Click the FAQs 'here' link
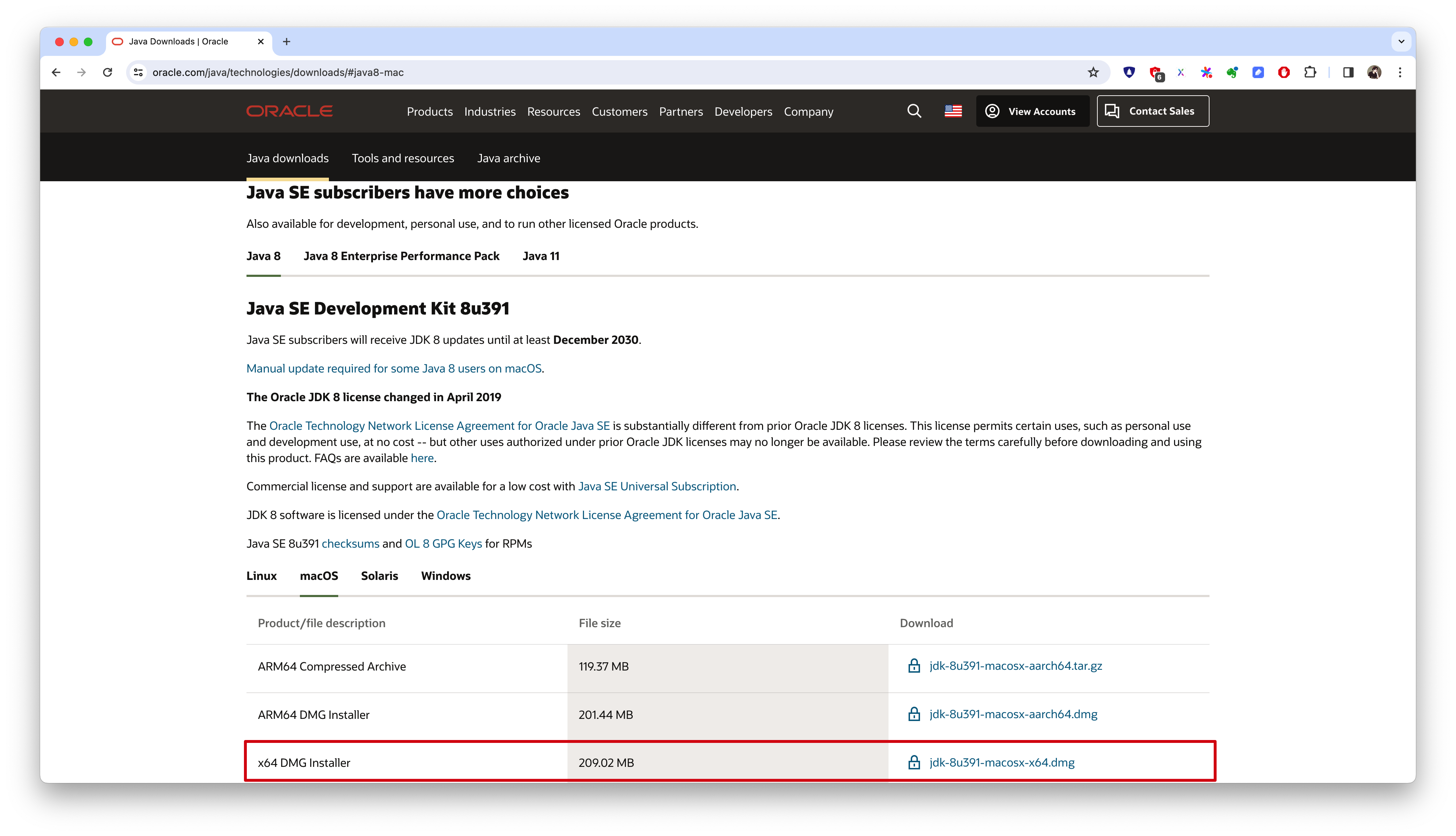The image size is (1456, 836). 422,458
